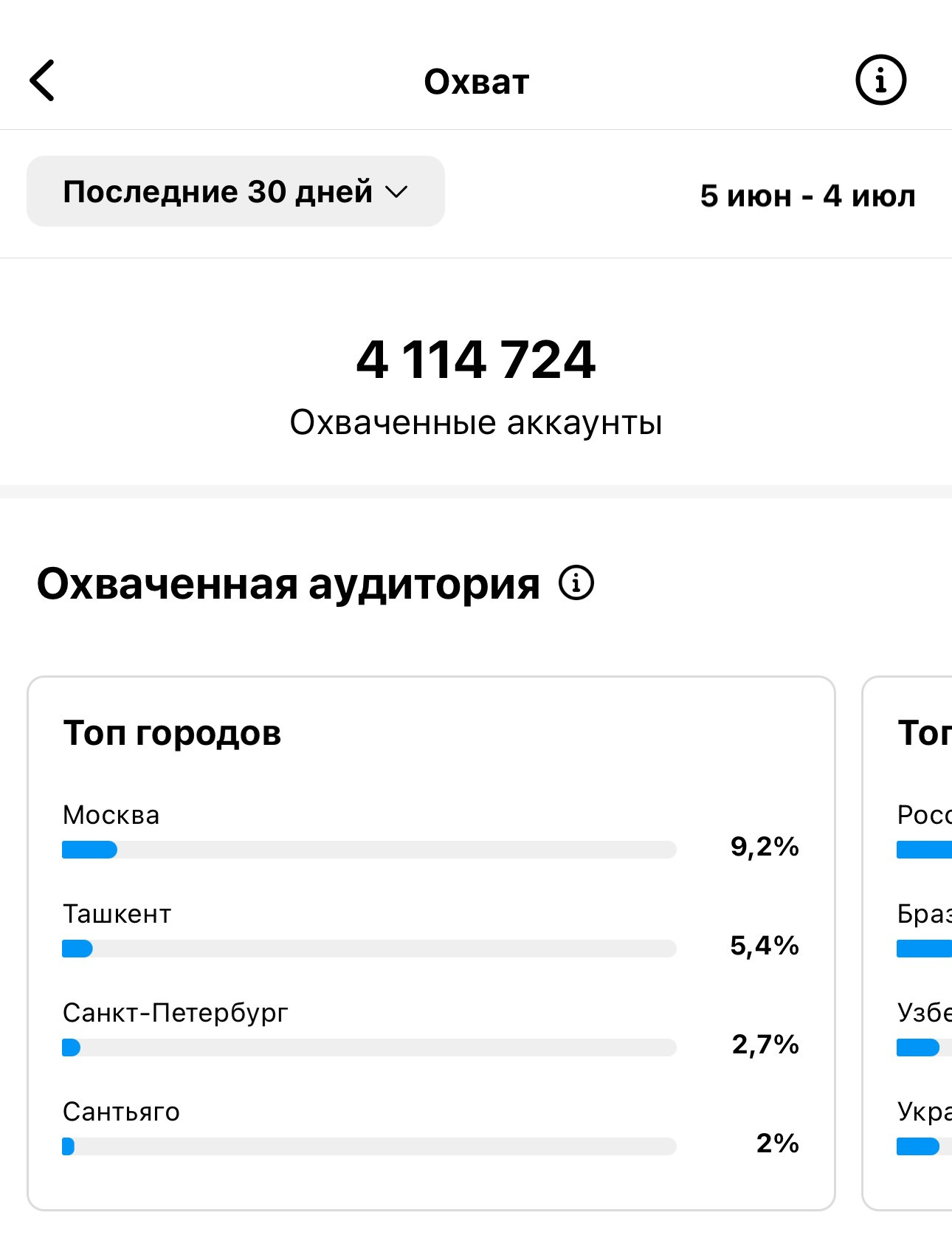
Task: Click the Санкт-Петербург progress bar
Action: point(369,1047)
